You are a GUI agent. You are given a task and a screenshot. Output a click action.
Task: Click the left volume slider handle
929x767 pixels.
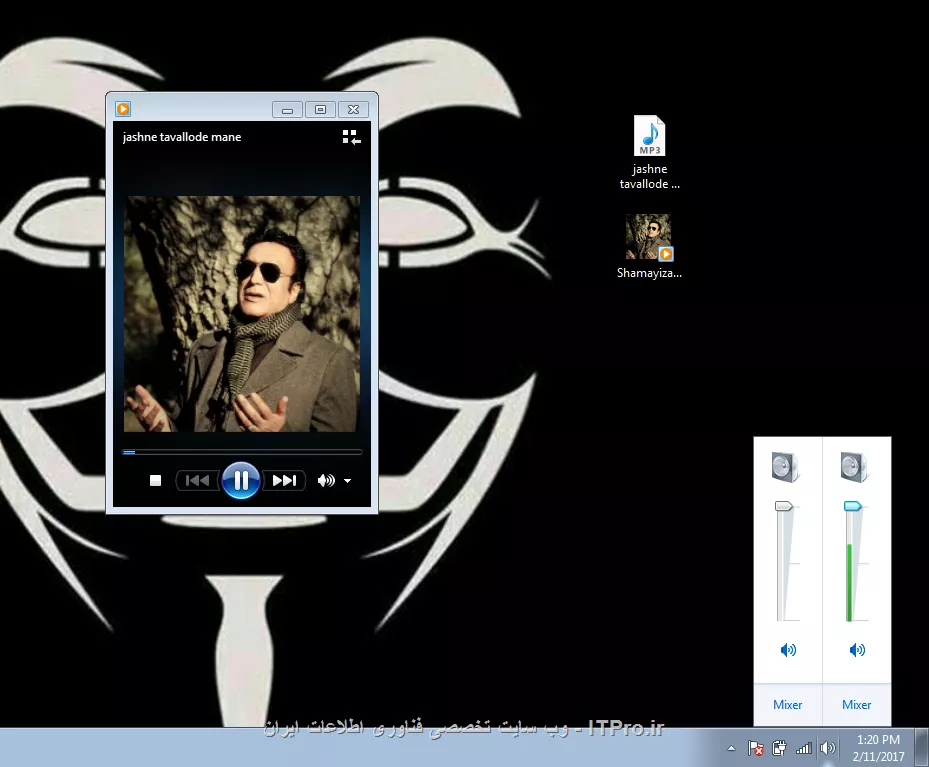point(784,506)
